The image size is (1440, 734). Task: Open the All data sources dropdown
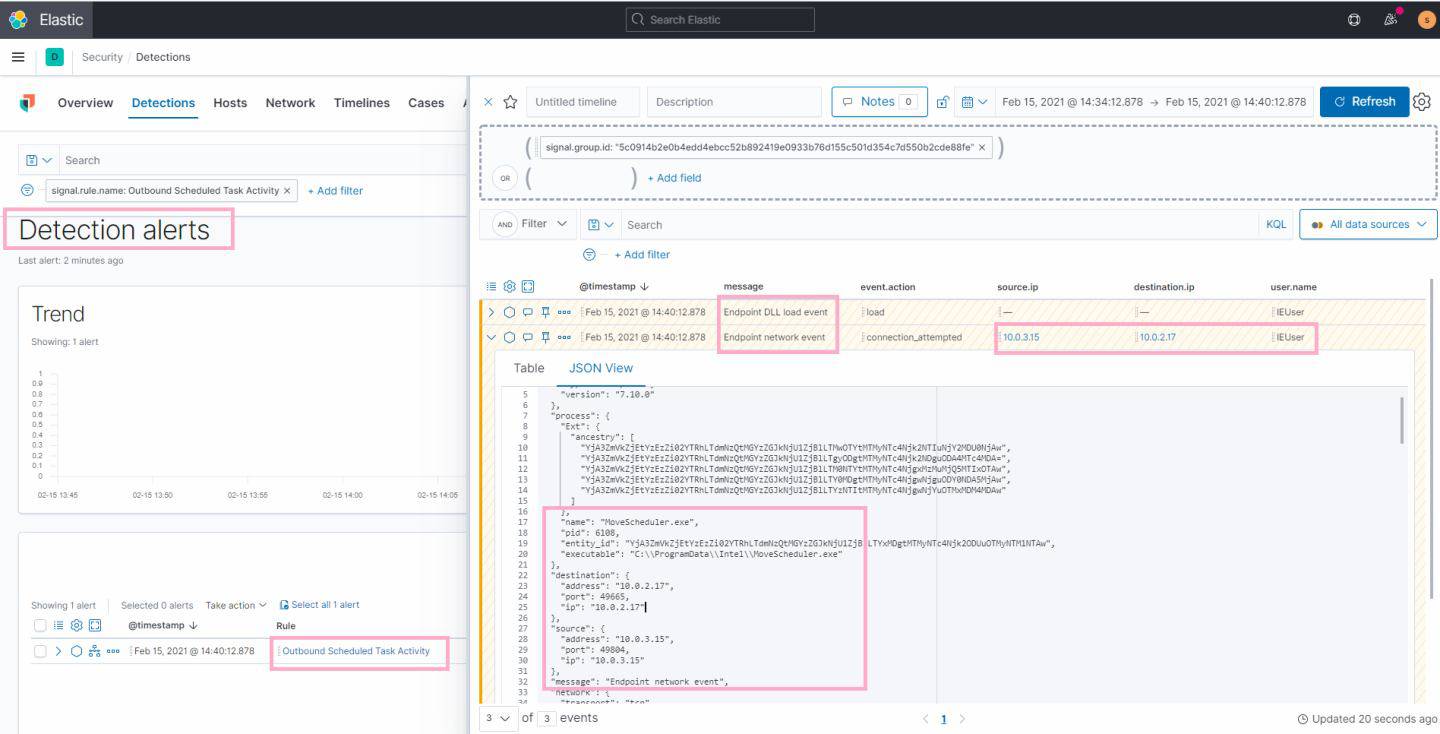coord(1368,225)
